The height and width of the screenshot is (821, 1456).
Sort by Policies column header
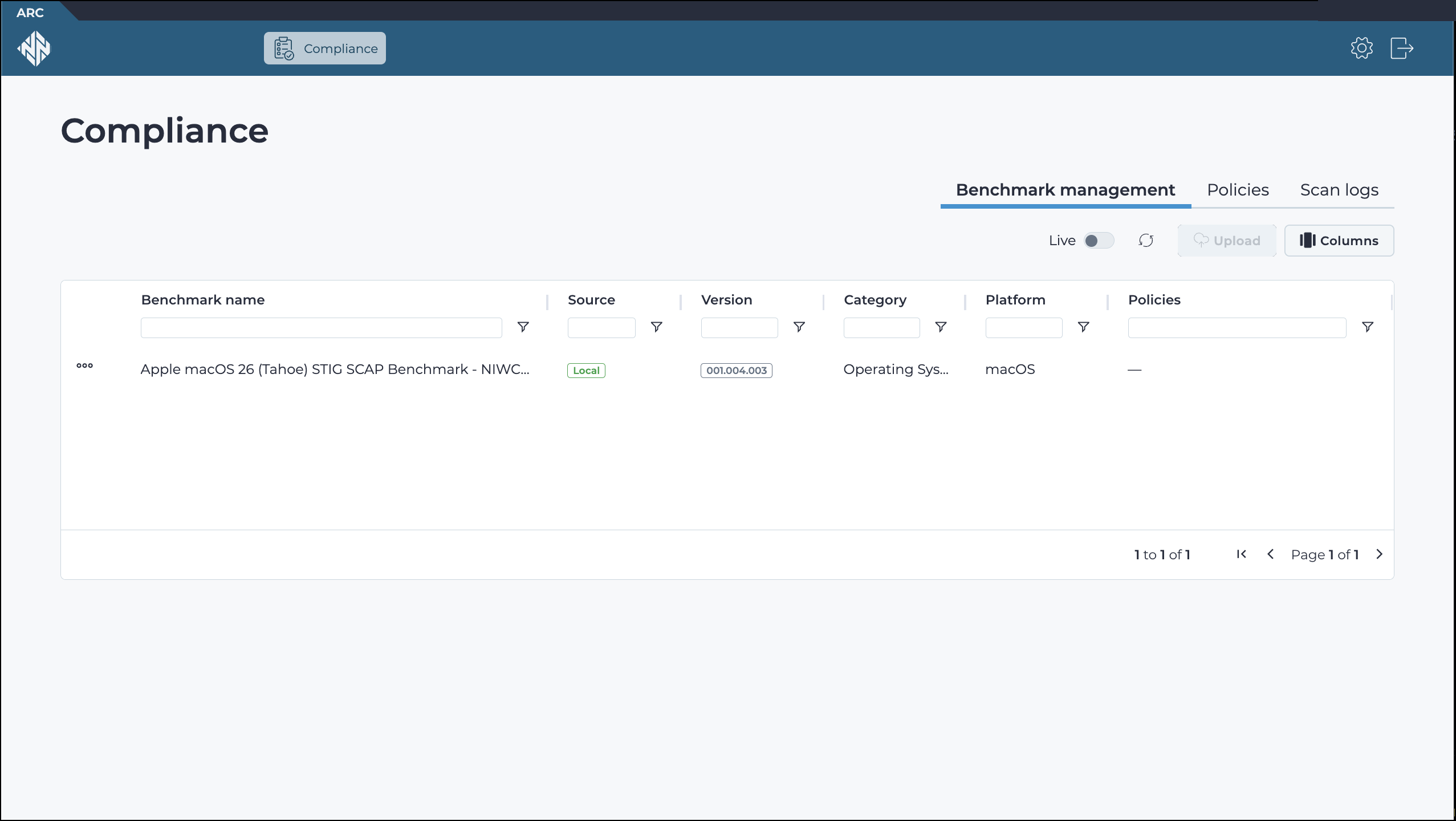1154,300
